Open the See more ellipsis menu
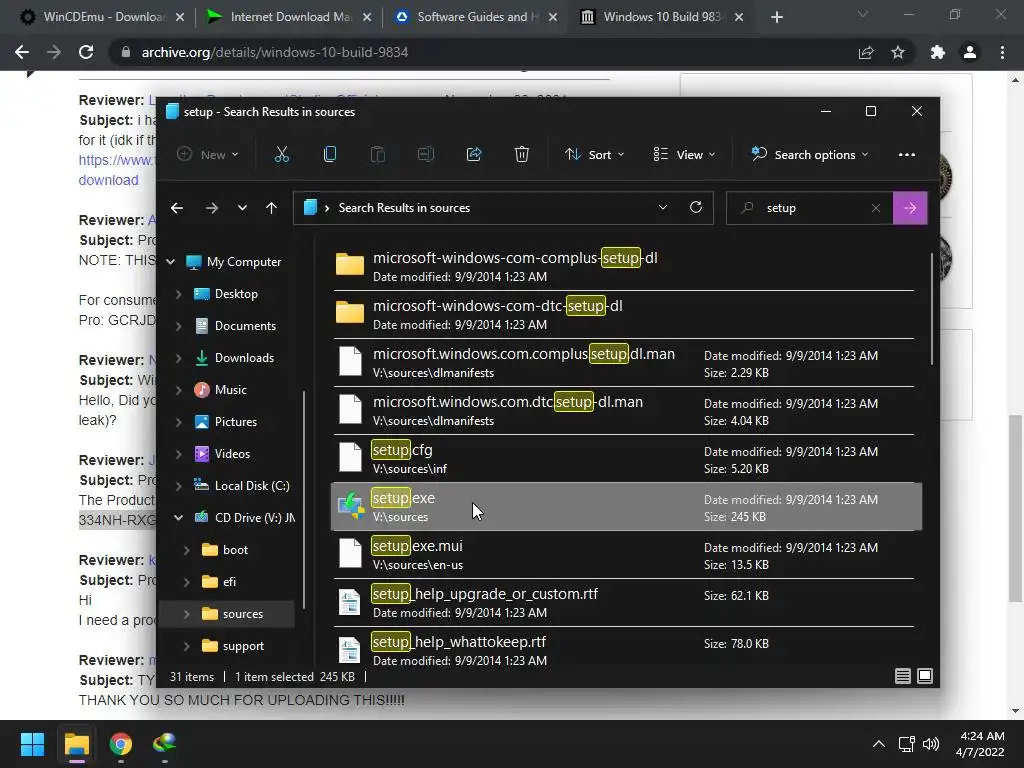The width and height of the screenshot is (1024, 768). [906, 155]
